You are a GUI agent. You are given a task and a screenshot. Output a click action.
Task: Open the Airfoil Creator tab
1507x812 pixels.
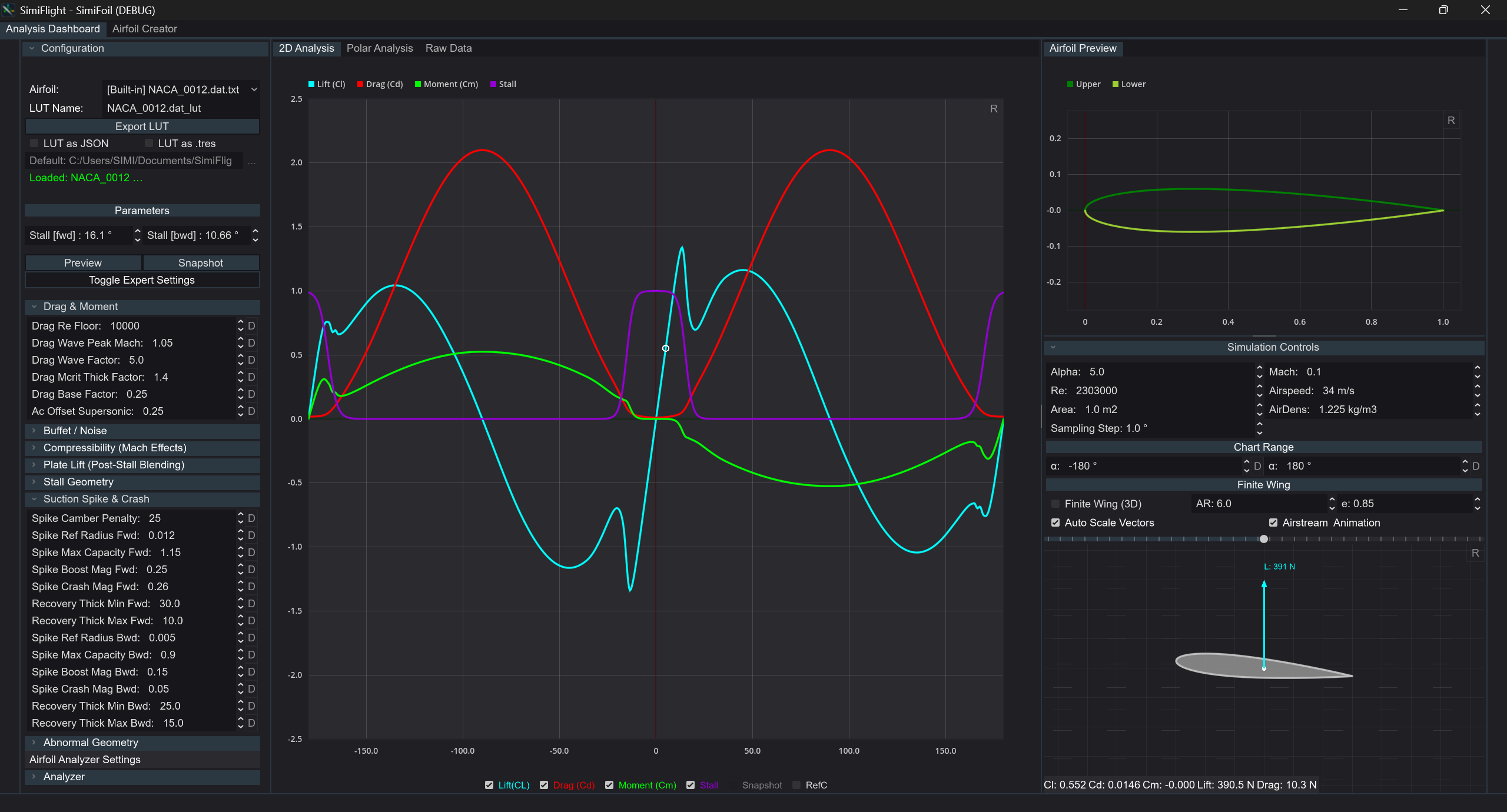tap(144, 29)
